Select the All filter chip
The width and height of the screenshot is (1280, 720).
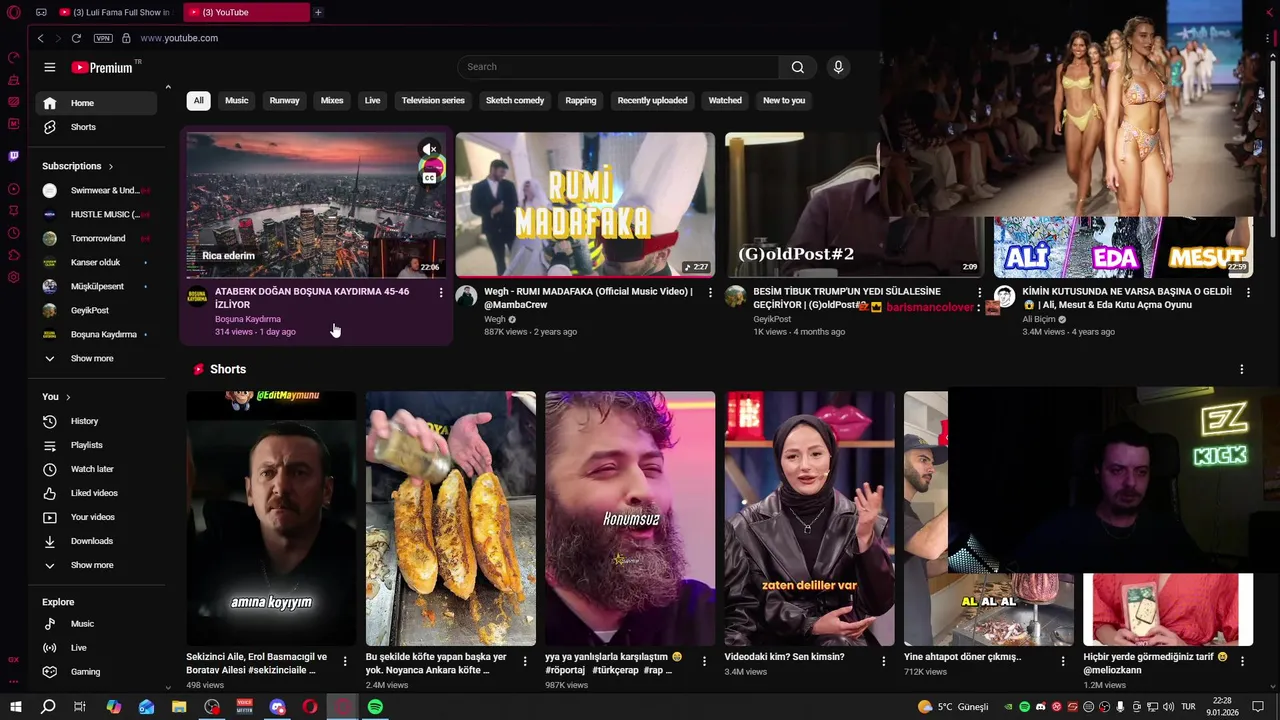(x=198, y=100)
